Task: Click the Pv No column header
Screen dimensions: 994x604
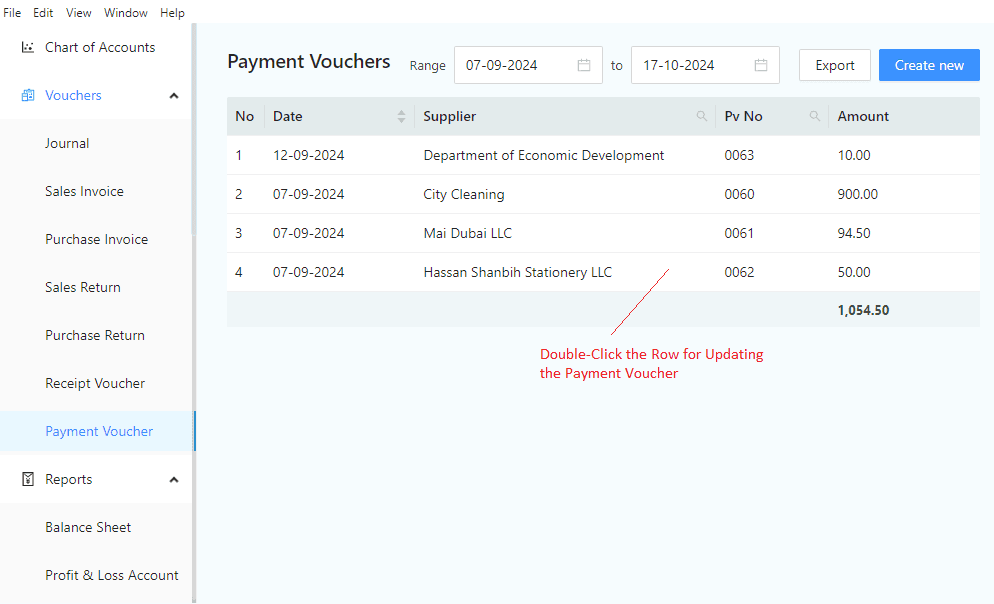Action: point(772,116)
